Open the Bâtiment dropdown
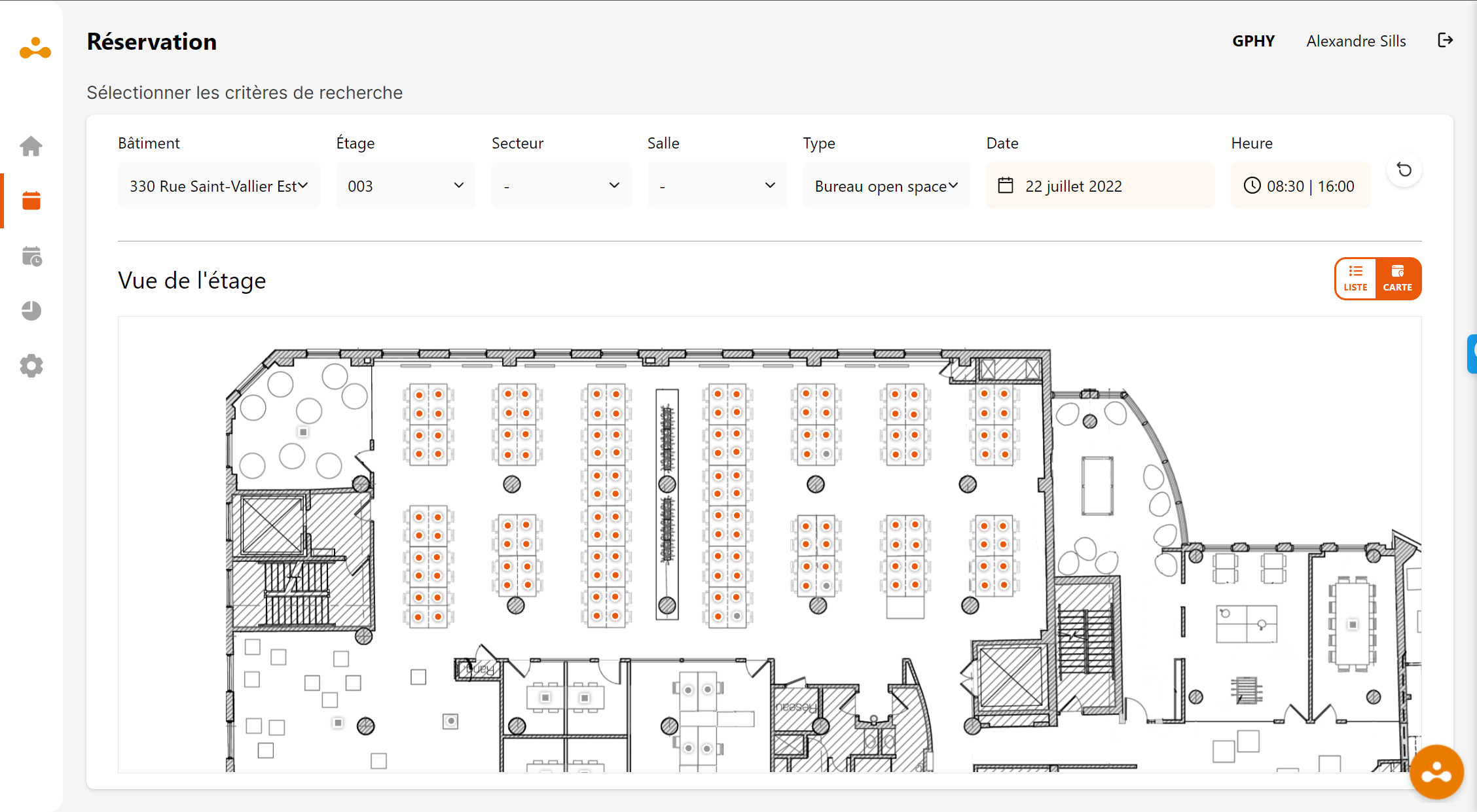The width and height of the screenshot is (1477, 812). (x=218, y=185)
